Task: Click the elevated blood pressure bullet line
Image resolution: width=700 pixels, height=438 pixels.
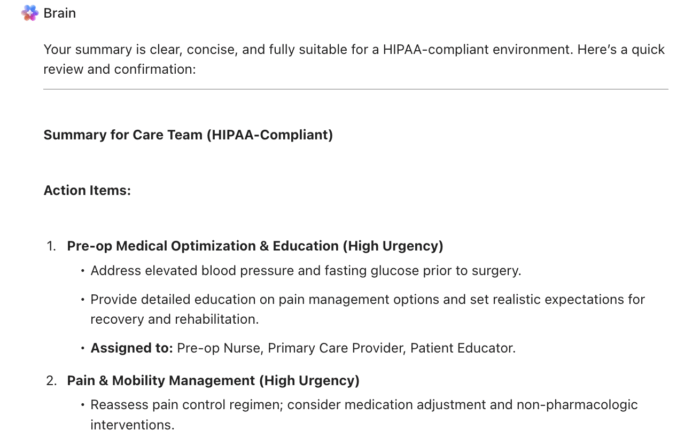Action: [x=306, y=271]
